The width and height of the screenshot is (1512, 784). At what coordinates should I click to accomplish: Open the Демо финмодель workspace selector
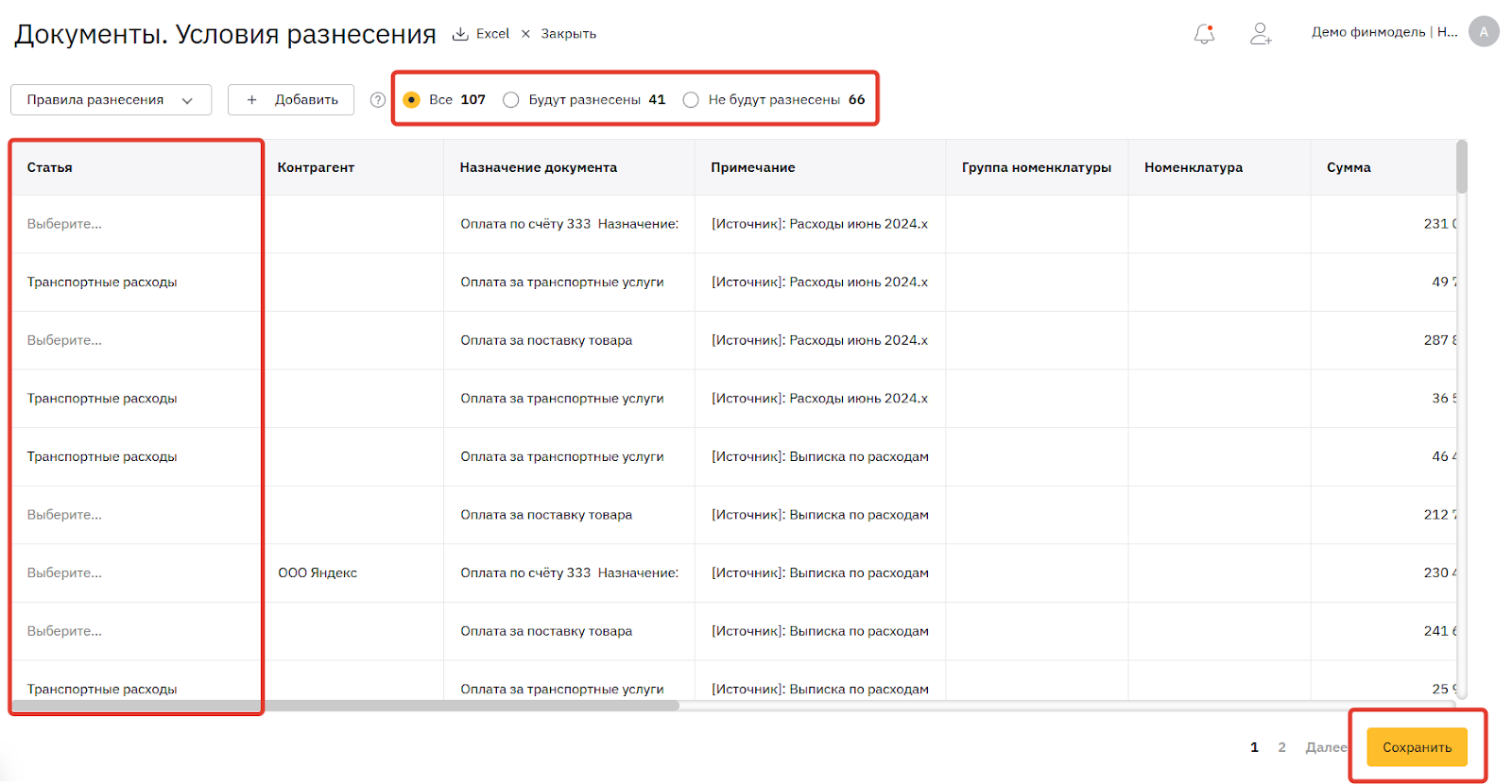(1383, 32)
